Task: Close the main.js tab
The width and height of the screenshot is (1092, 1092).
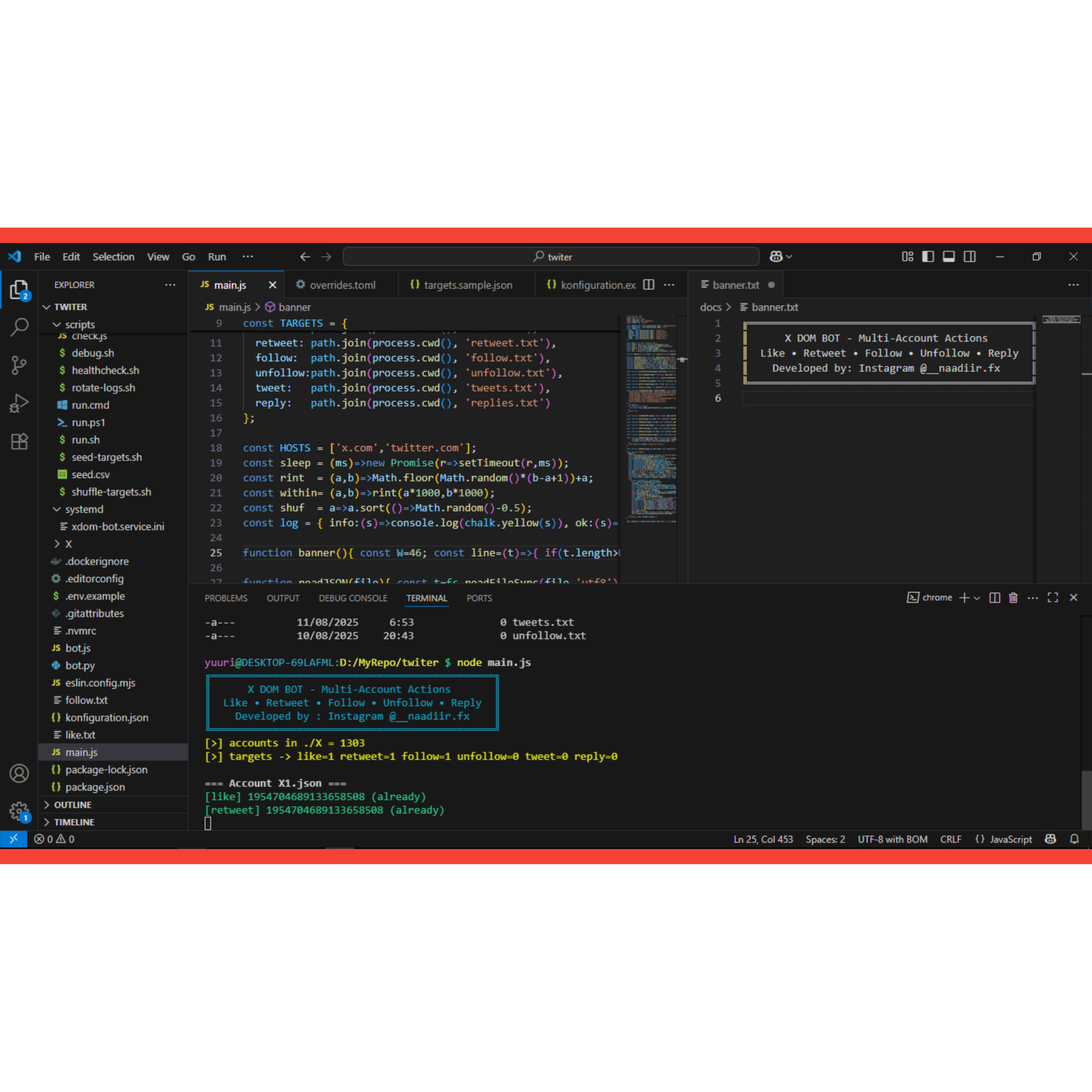Action: click(272, 285)
